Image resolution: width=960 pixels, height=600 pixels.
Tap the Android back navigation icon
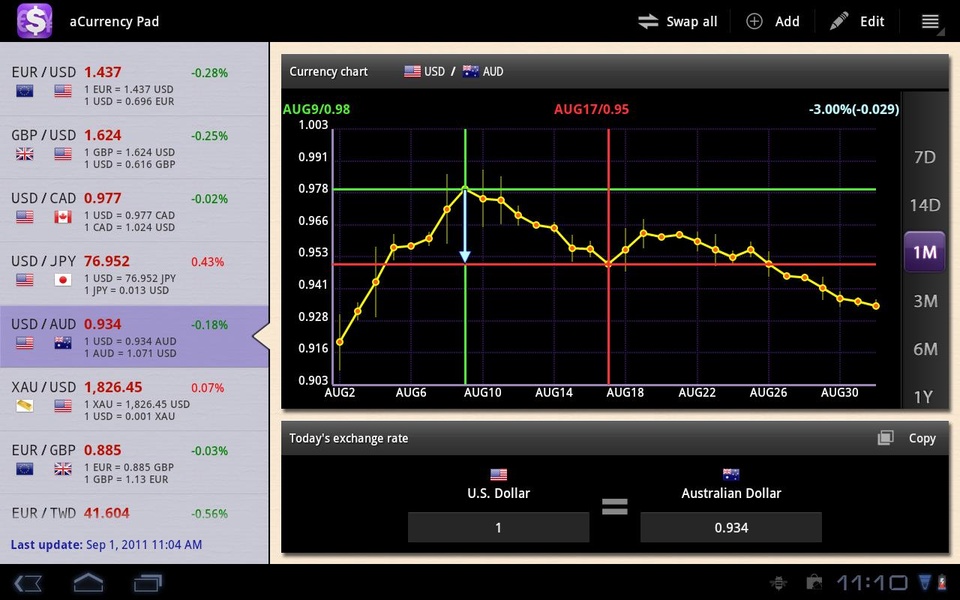coord(28,582)
